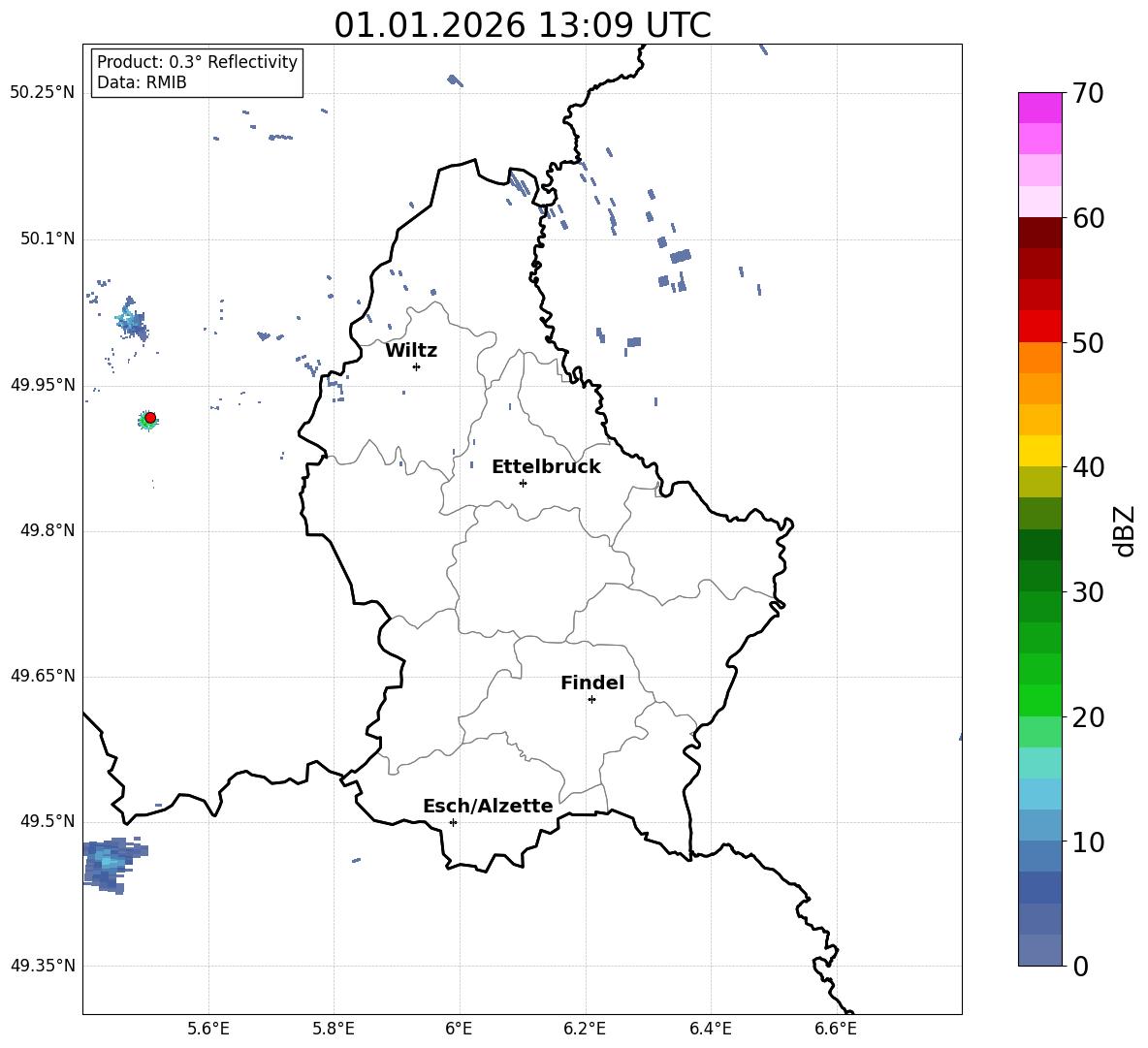Image resolution: width=1148 pixels, height=1048 pixels.
Task: Click the 6.4°E longitude label
Action: coord(710,1029)
